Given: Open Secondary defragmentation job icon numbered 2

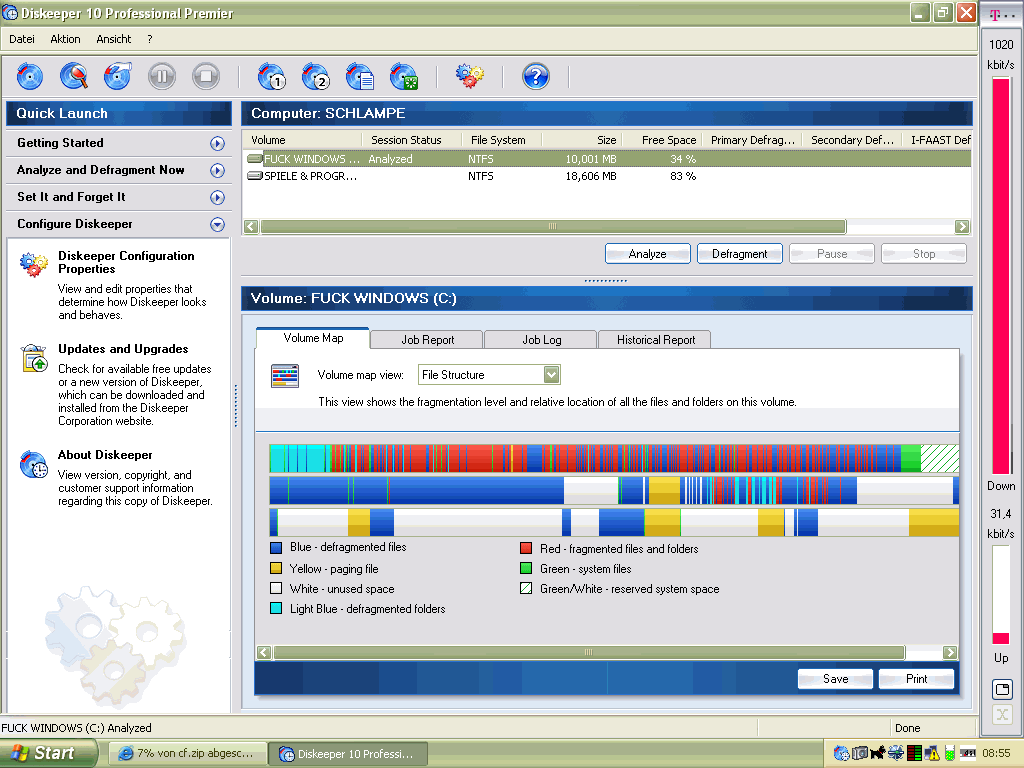Looking at the screenshot, I should 315,76.
